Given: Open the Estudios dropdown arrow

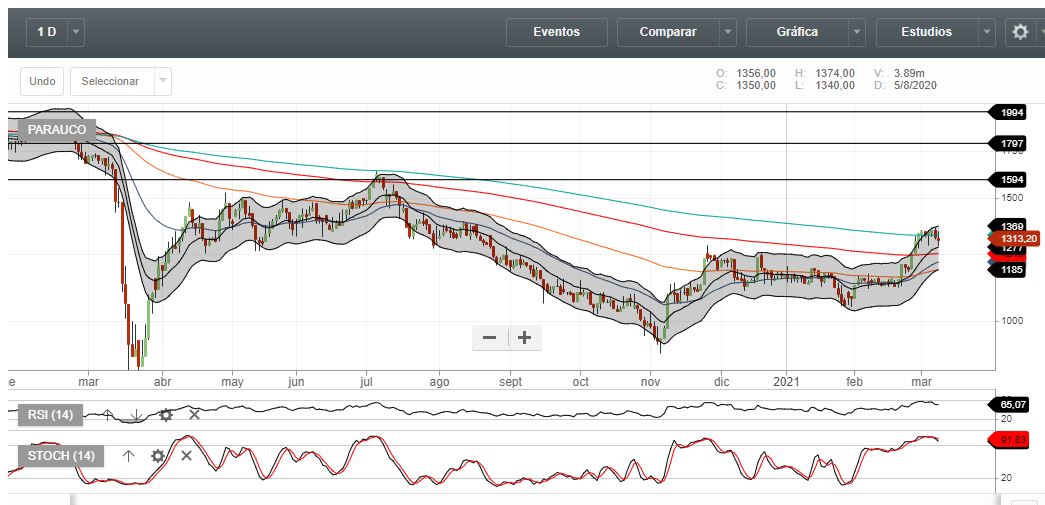Looking at the screenshot, I should coord(987,32).
